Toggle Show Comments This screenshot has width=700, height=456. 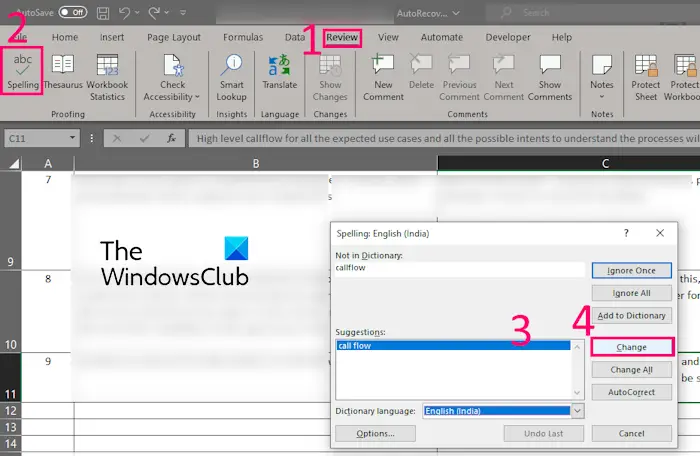[x=550, y=78]
